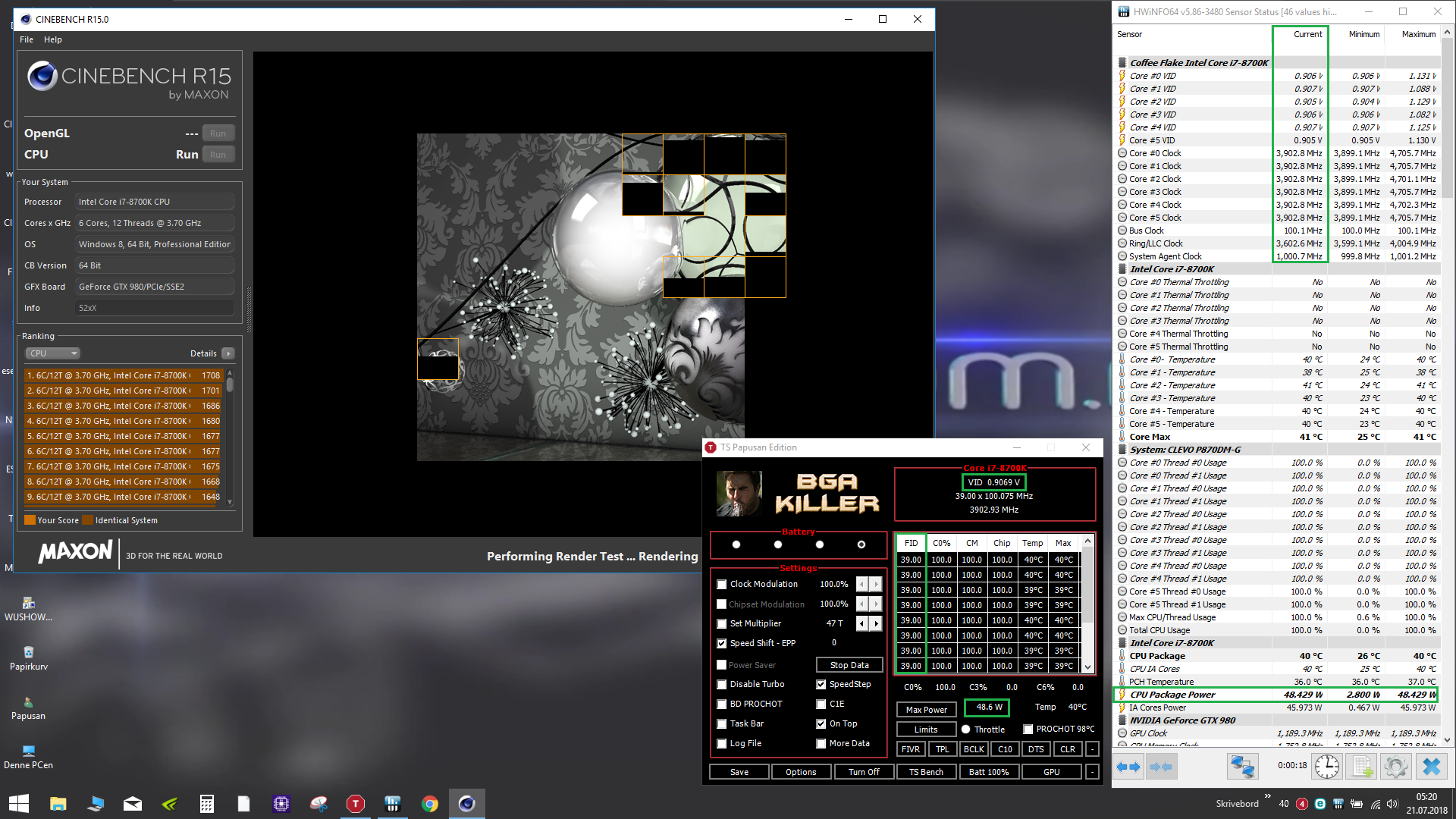Image resolution: width=1456 pixels, height=819 pixels.
Task: Select the Denne PCen desktop icon
Action: pos(29,752)
